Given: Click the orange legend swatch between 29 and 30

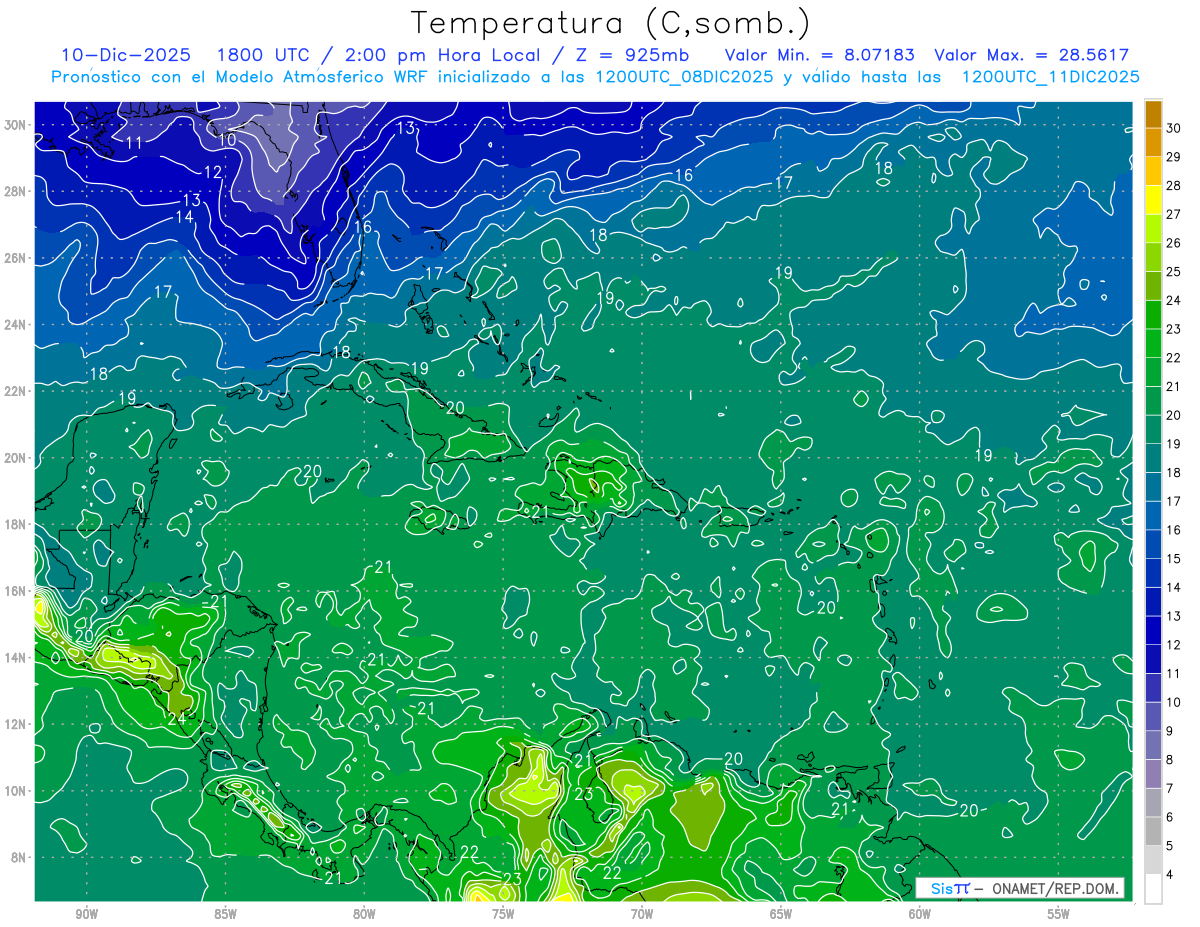Looking at the screenshot, I should tap(1153, 142).
